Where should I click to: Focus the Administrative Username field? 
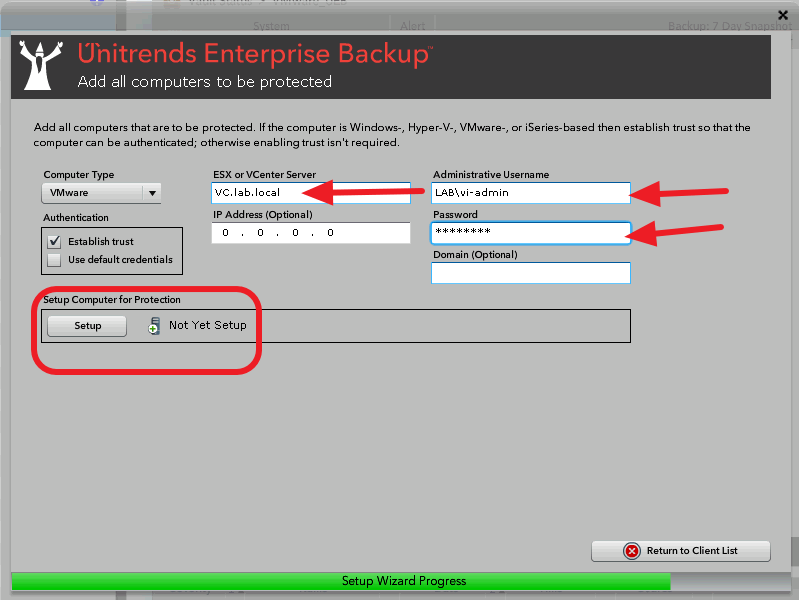(531, 193)
